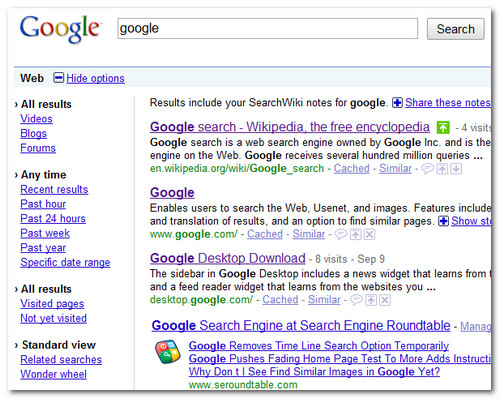Open the Wonder wheel view
The image size is (500, 399).
click(x=53, y=374)
